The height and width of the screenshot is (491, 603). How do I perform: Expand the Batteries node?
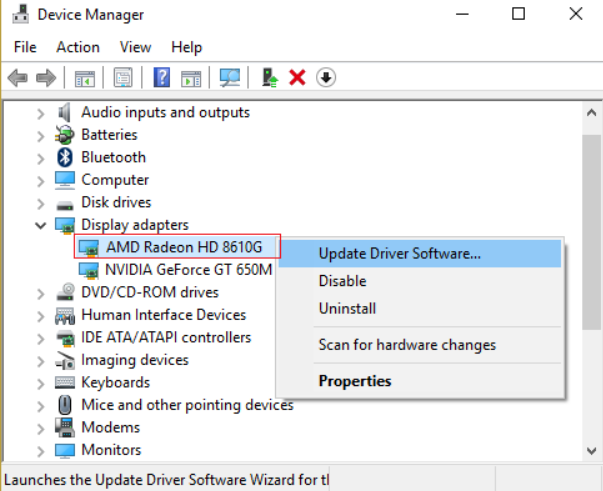click(x=41, y=136)
